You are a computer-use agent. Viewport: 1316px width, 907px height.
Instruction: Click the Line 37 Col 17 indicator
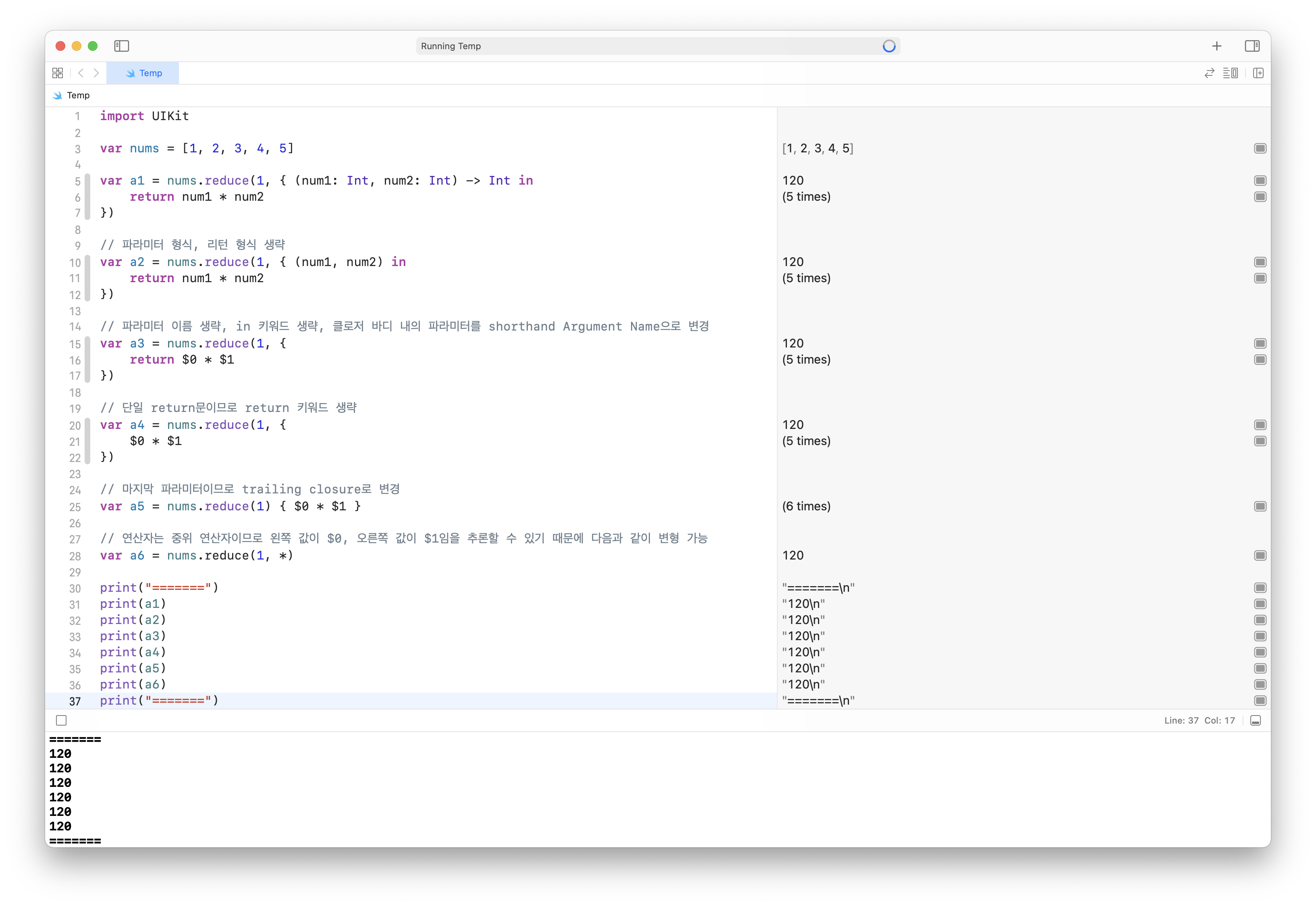pos(1199,721)
